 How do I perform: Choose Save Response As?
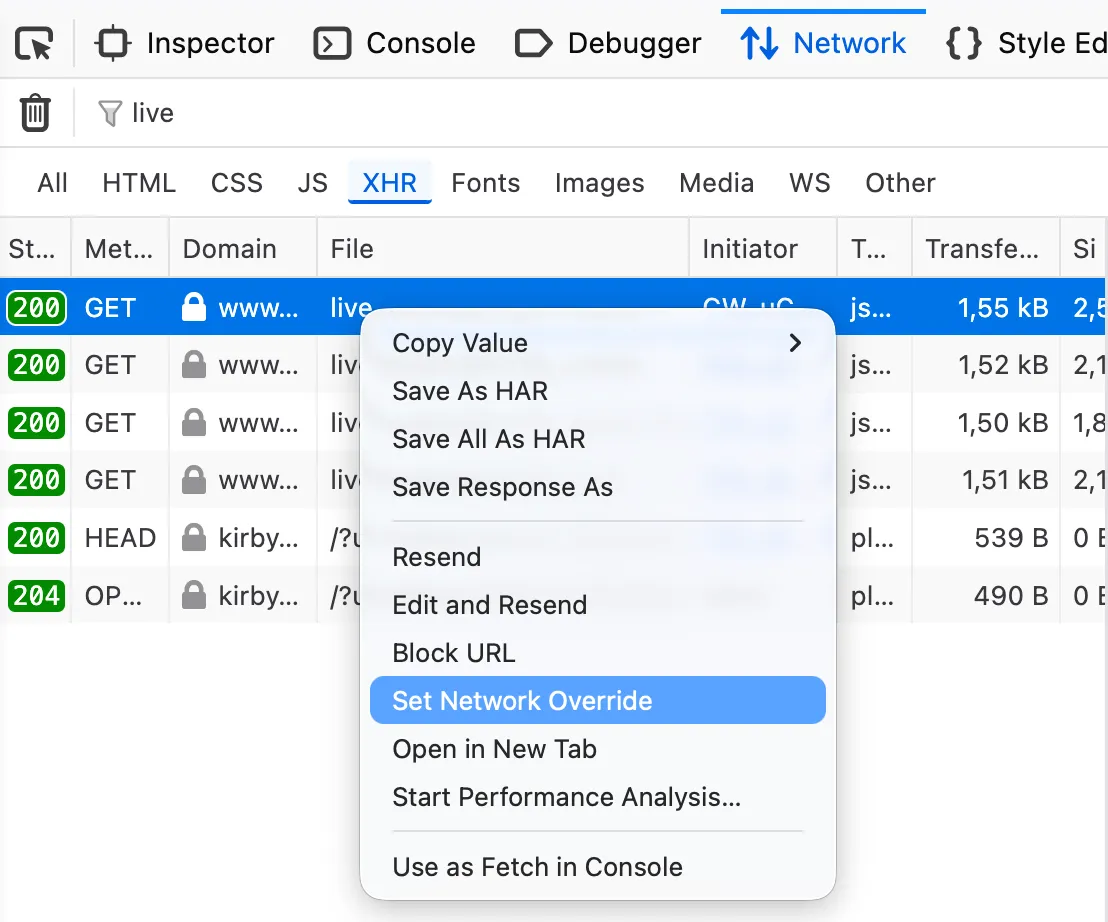(598, 487)
